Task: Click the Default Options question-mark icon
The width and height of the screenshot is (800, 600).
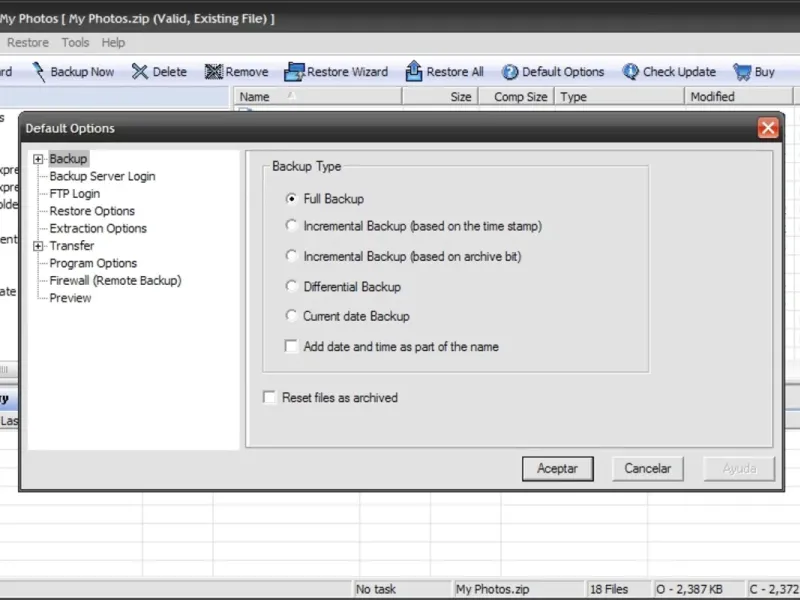Action: [510, 72]
